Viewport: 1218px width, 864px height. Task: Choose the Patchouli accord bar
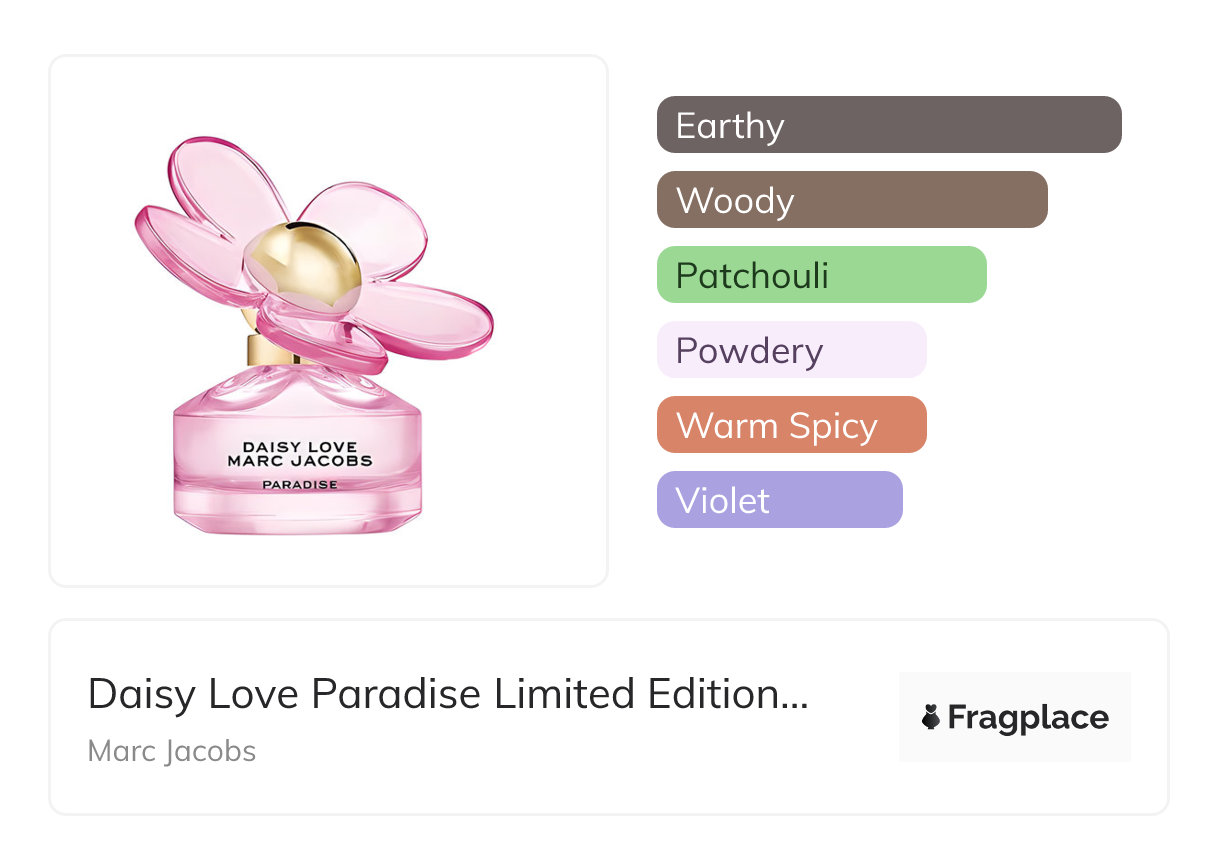(x=821, y=275)
